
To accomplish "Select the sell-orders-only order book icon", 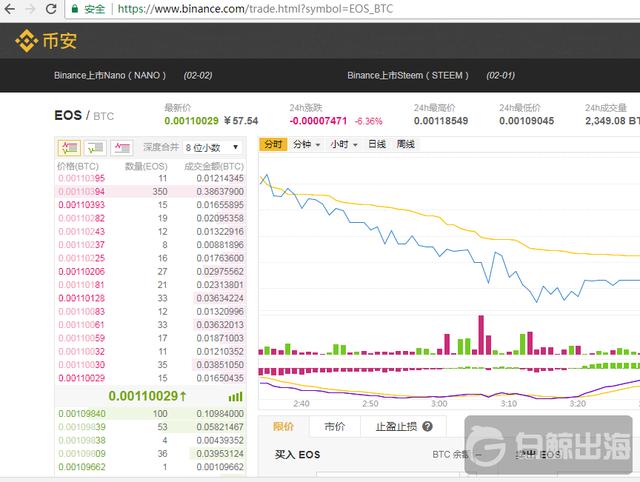I will point(122,147).
